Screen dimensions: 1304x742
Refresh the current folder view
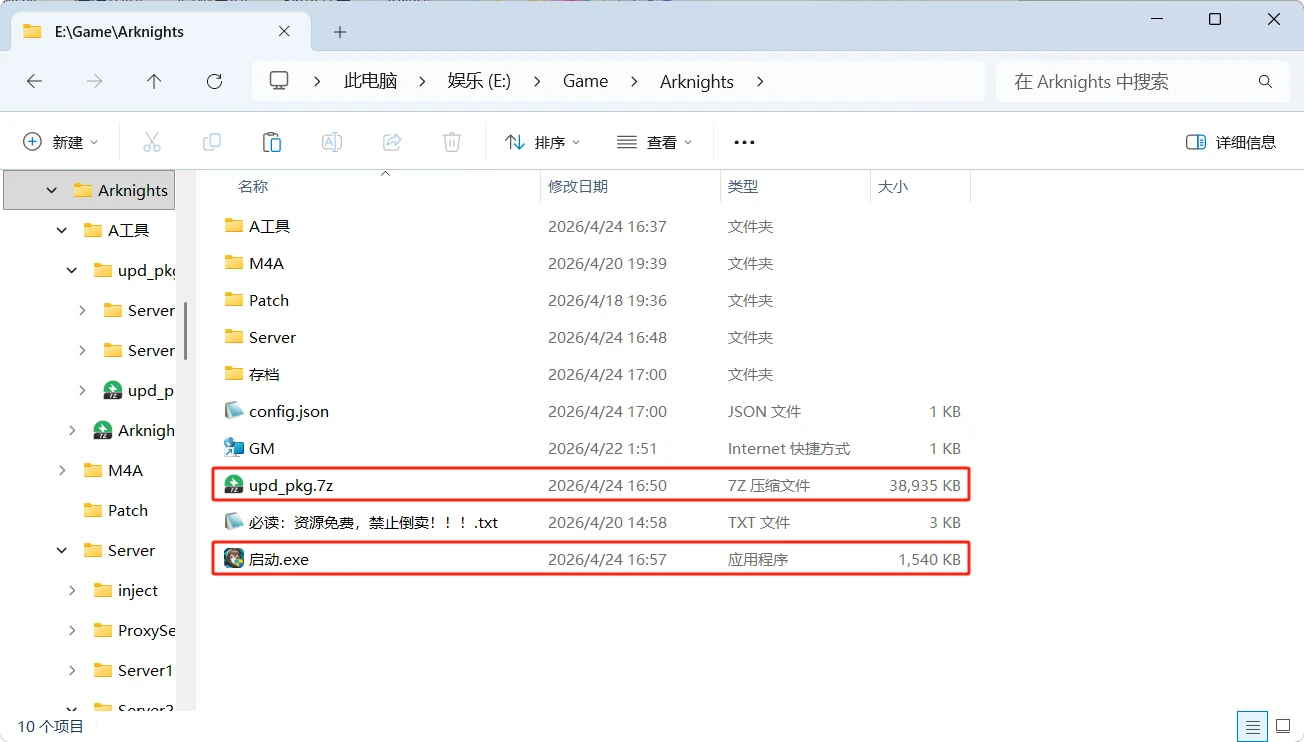click(x=214, y=82)
